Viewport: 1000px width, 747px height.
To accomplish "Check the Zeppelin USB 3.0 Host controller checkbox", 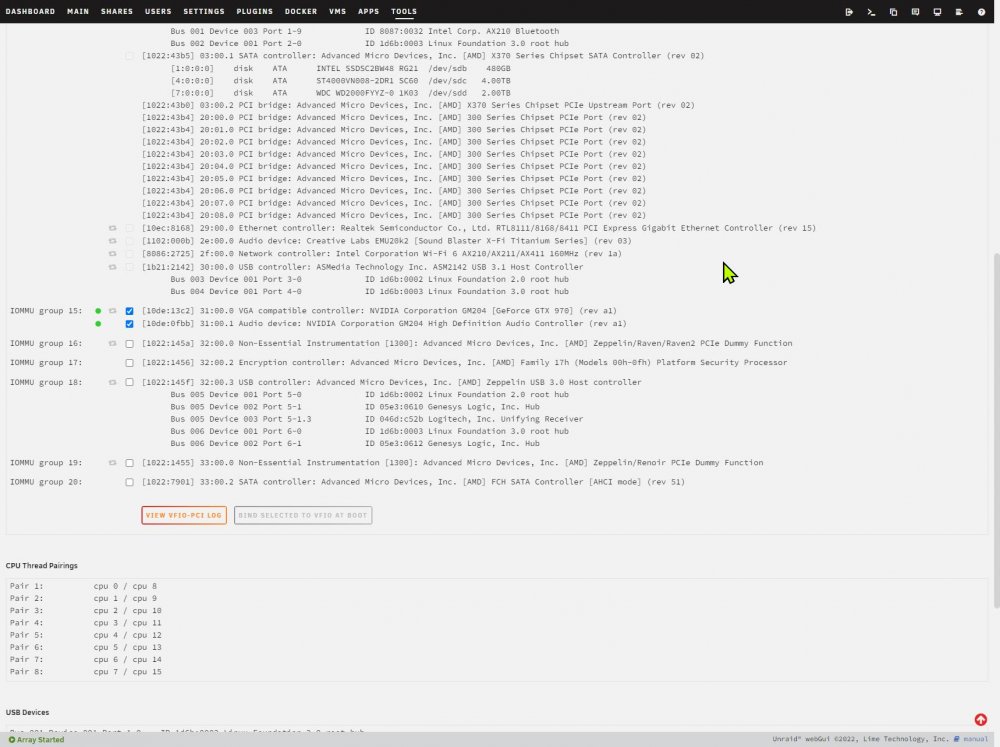I will (129, 382).
